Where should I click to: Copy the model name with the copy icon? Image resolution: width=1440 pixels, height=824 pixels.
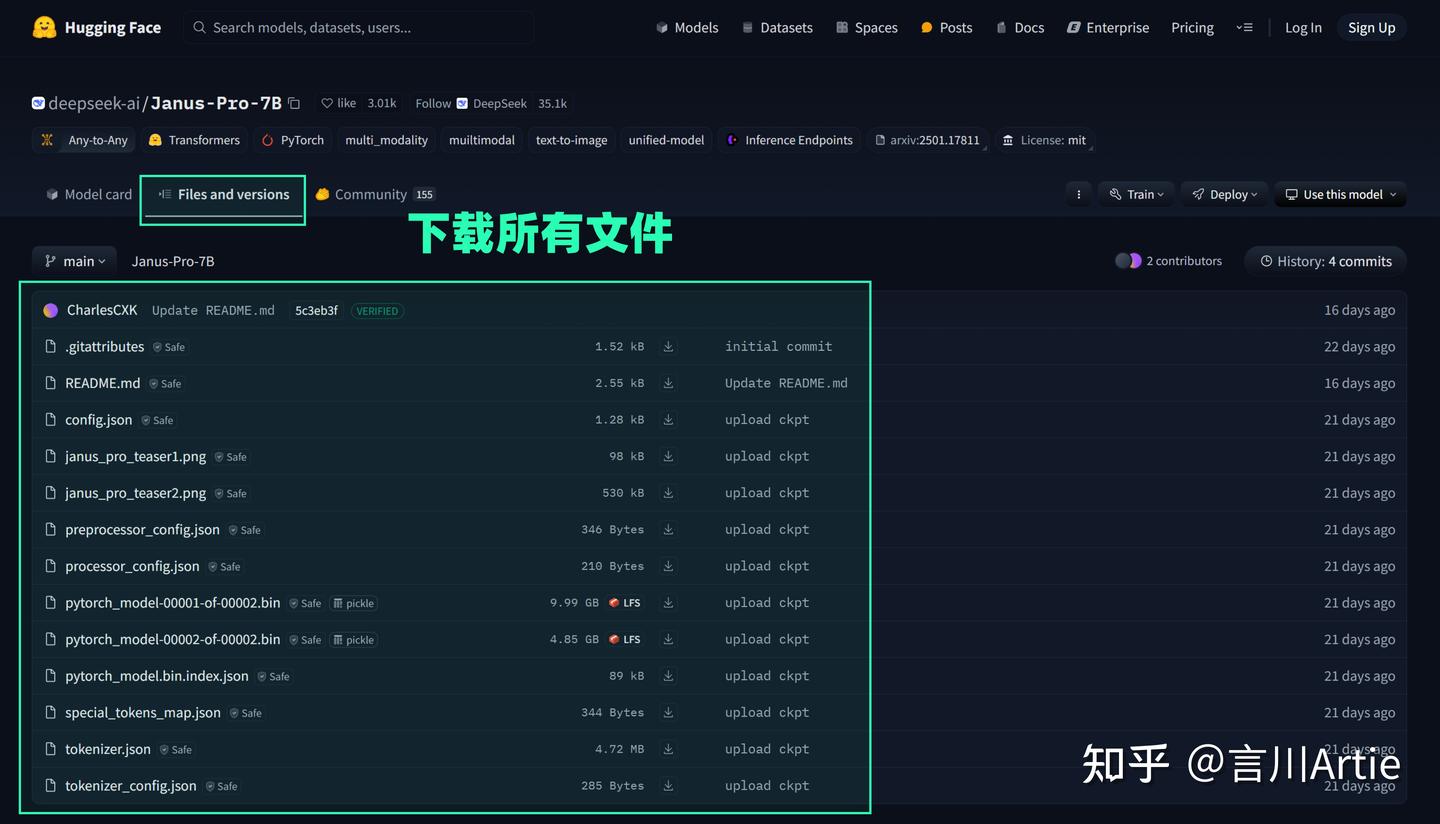click(294, 103)
